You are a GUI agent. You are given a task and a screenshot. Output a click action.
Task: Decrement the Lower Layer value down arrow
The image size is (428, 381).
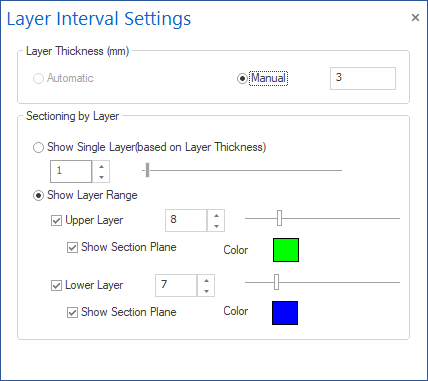coord(206,291)
